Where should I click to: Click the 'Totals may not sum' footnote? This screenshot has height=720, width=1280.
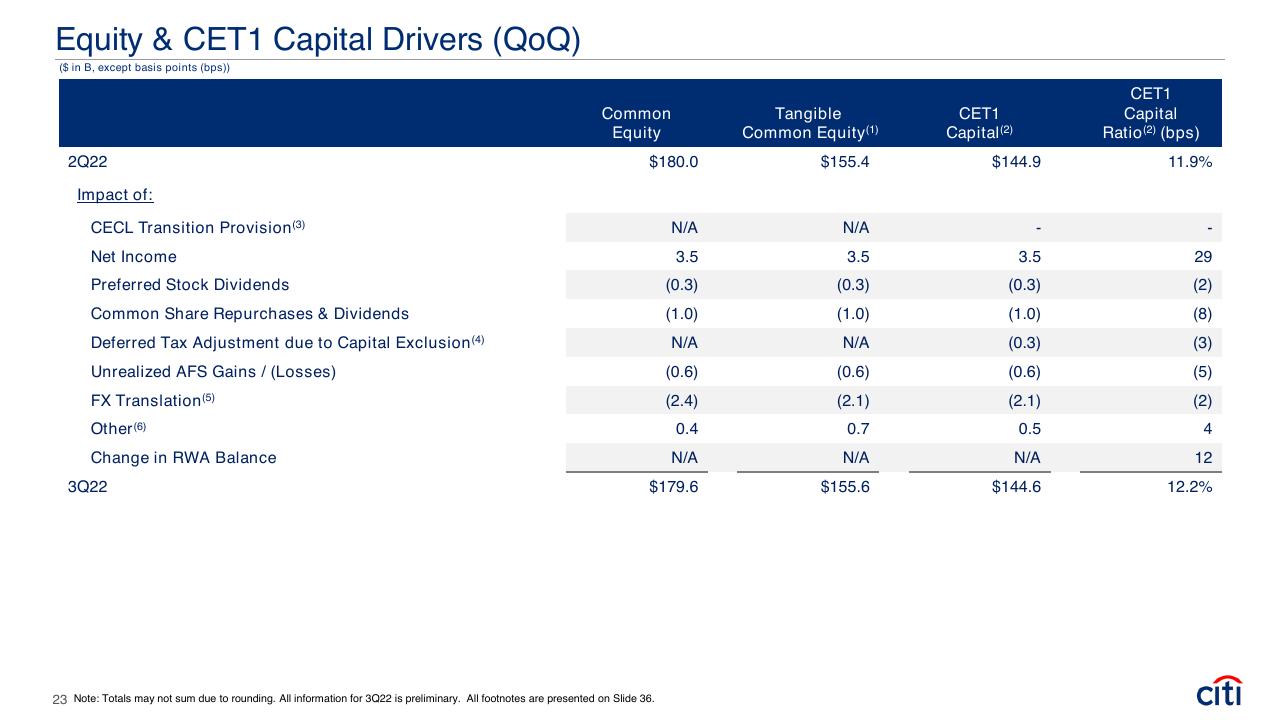(364, 698)
